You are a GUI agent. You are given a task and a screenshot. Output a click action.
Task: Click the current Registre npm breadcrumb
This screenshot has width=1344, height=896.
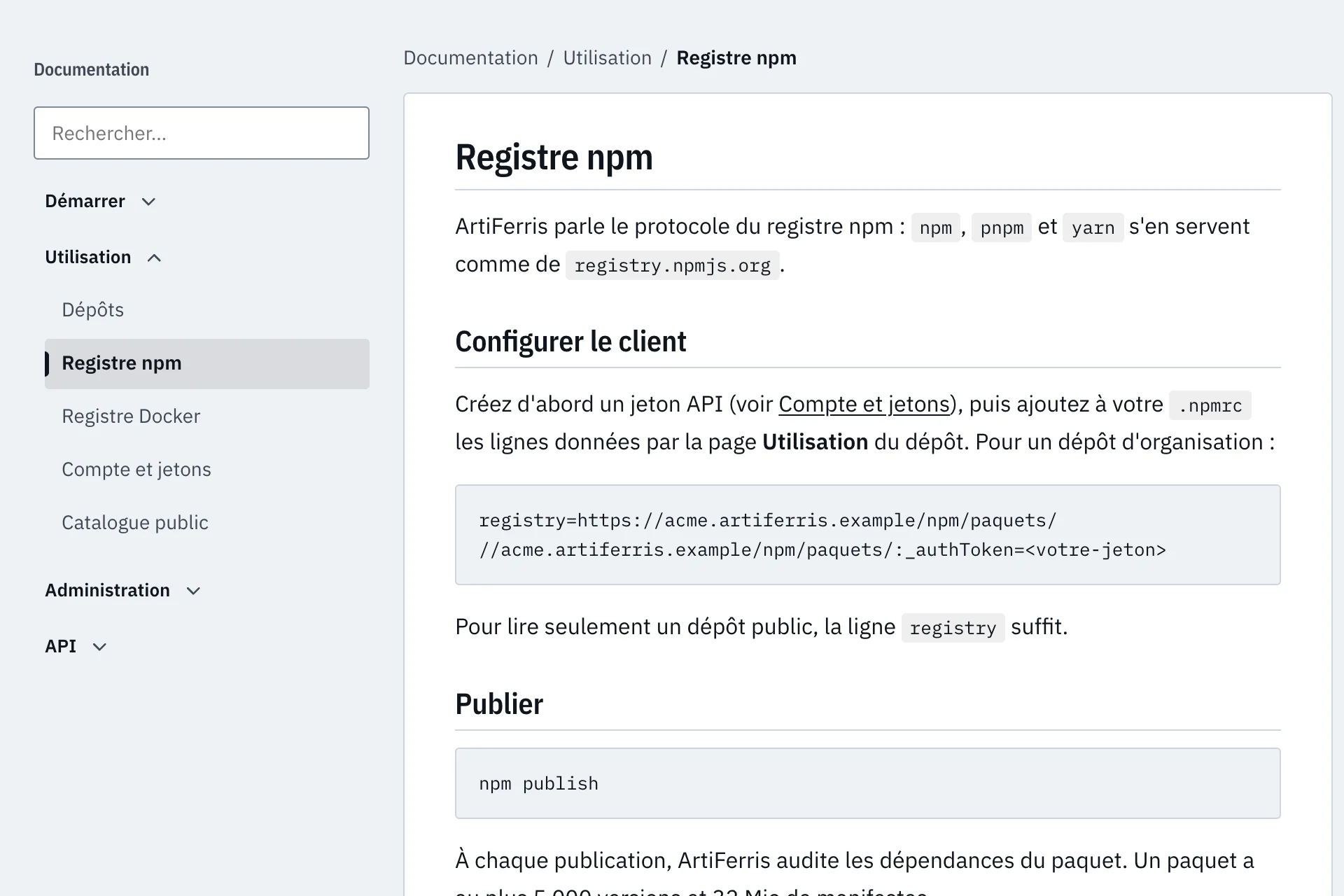pos(736,58)
